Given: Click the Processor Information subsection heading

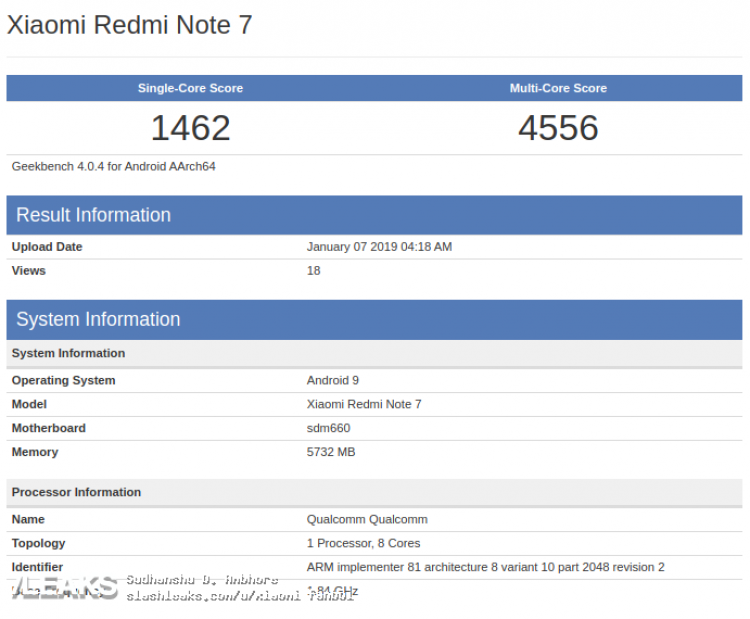Looking at the screenshot, I should 76,492.
